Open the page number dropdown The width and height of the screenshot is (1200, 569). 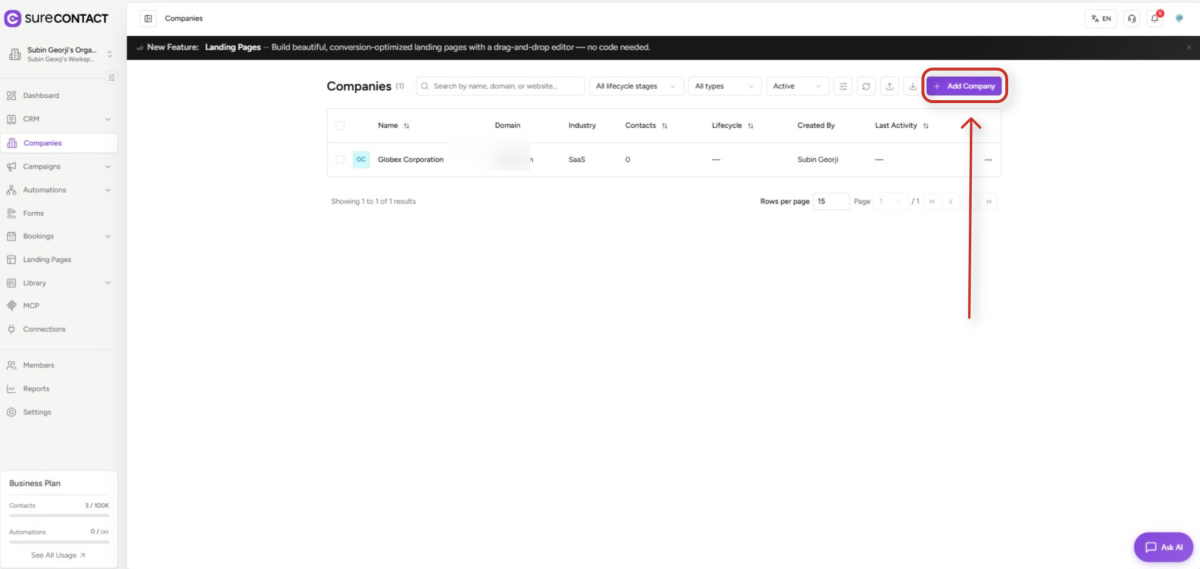coord(892,201)
